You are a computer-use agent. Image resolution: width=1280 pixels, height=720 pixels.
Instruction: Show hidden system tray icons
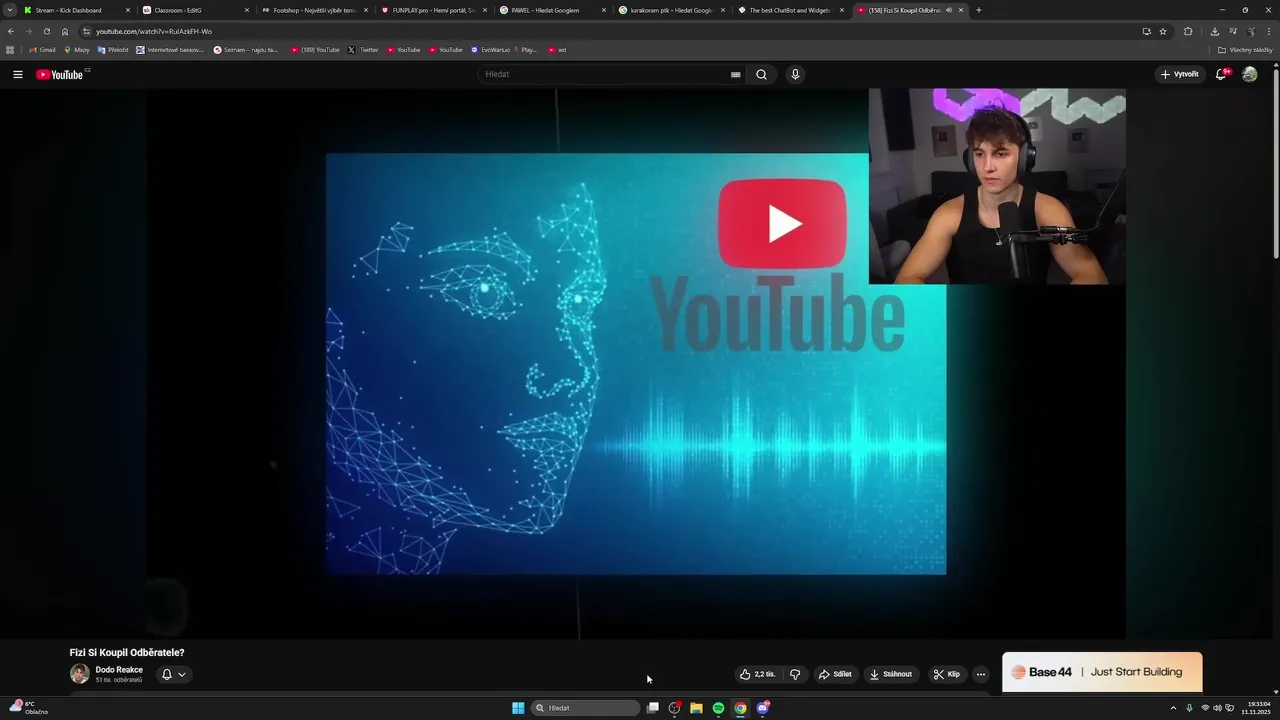click(x=1173, y=708)
